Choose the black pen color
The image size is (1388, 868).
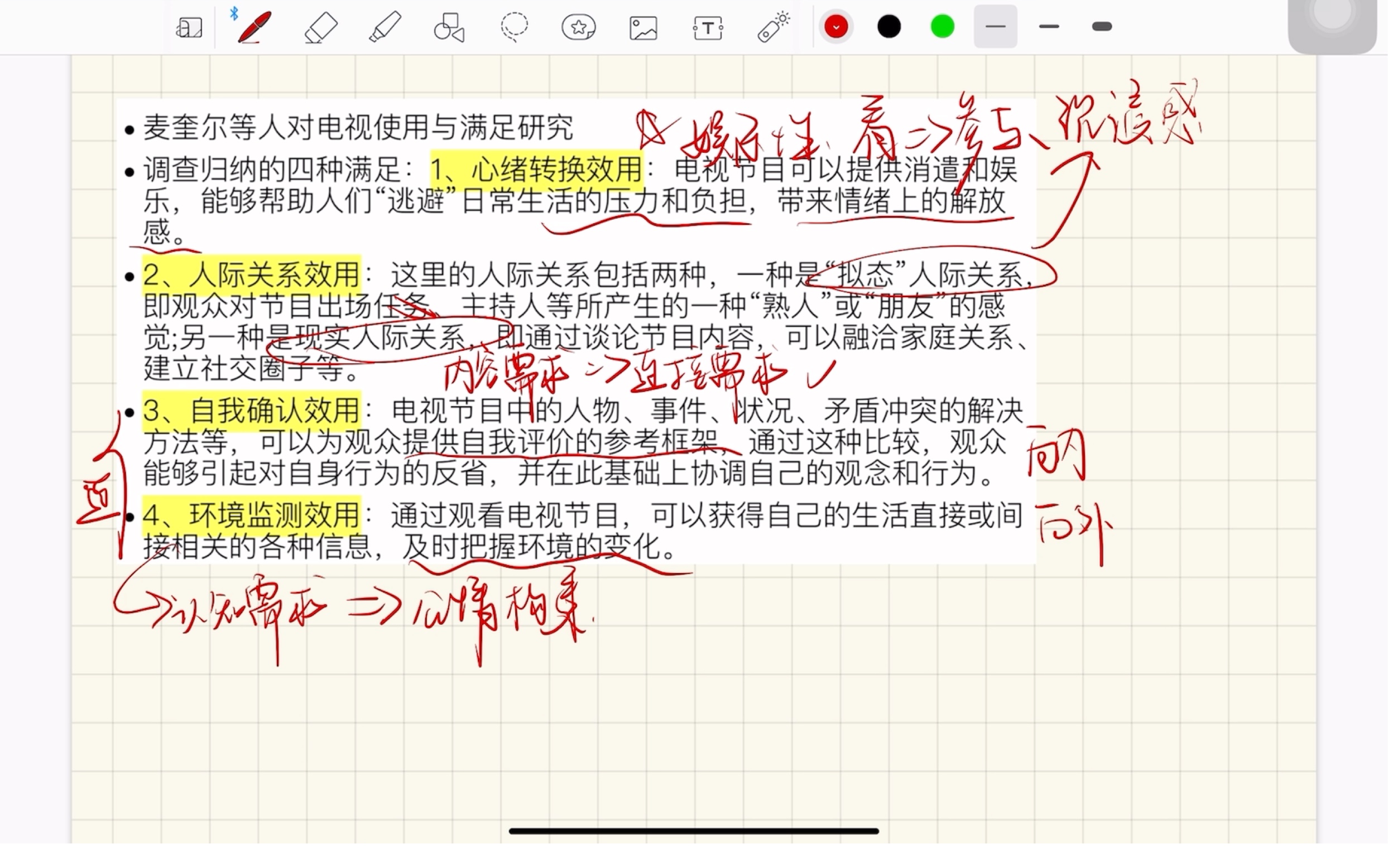pos(889,26)
